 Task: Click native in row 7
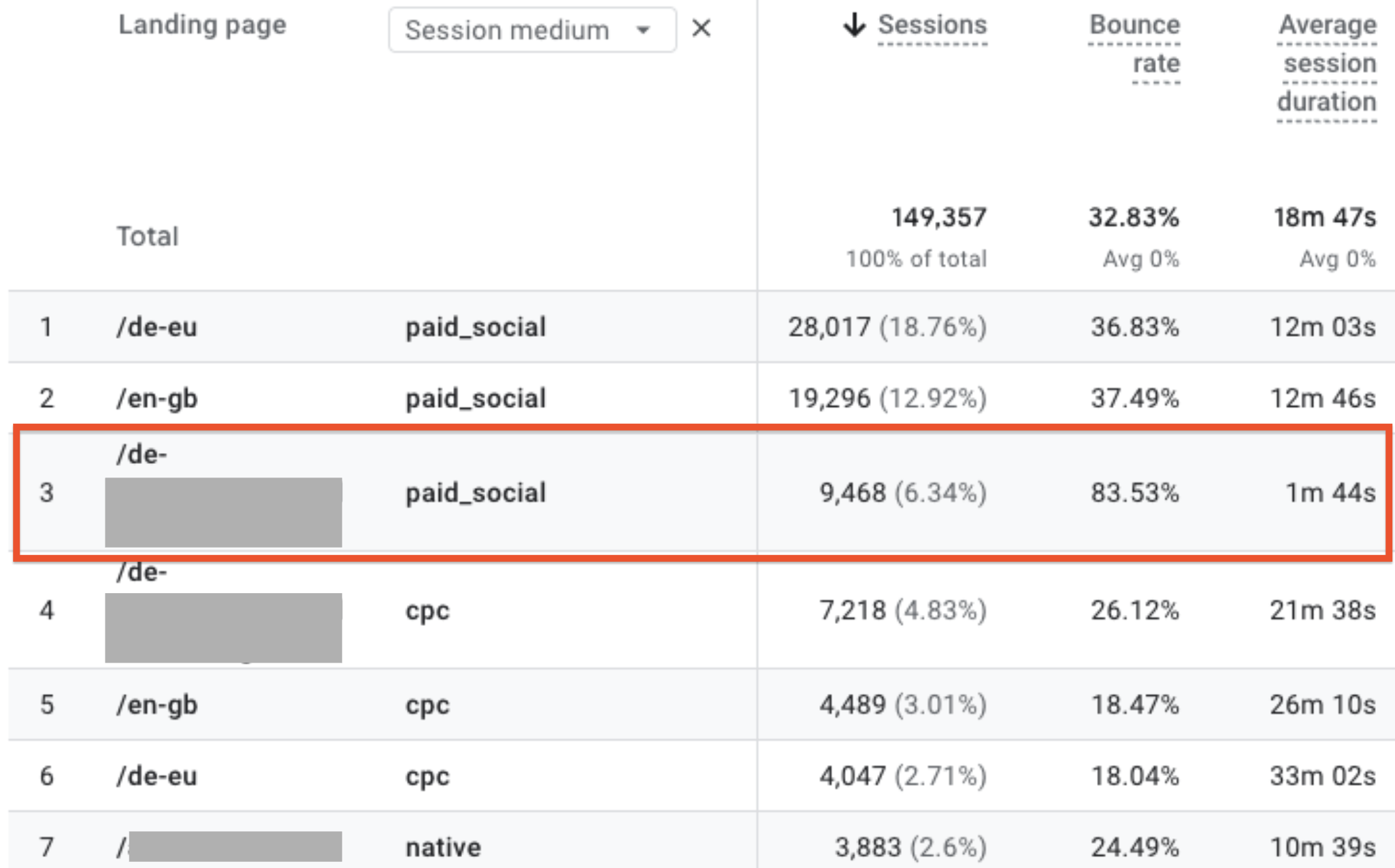coord(443,848)
